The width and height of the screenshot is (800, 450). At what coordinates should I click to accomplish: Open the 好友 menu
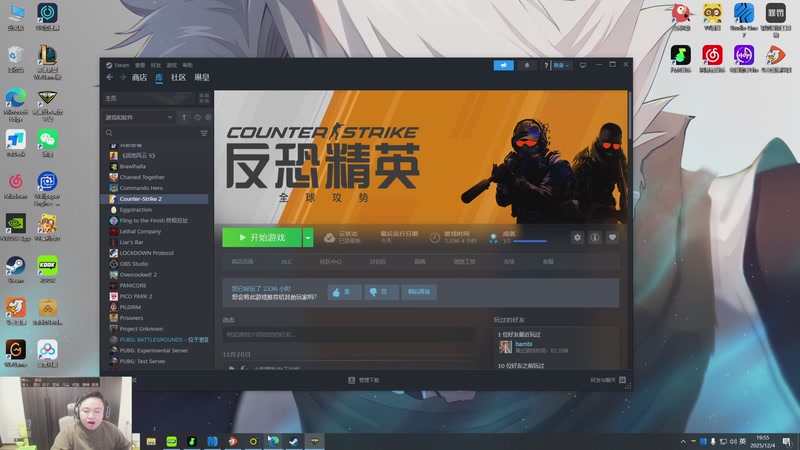156,65
